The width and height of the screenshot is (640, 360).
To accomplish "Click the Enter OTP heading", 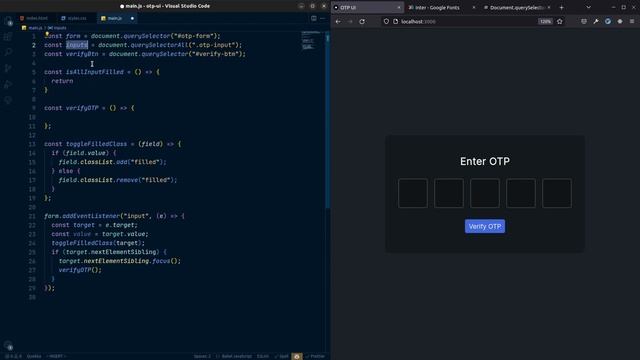I will pos(484,162).
